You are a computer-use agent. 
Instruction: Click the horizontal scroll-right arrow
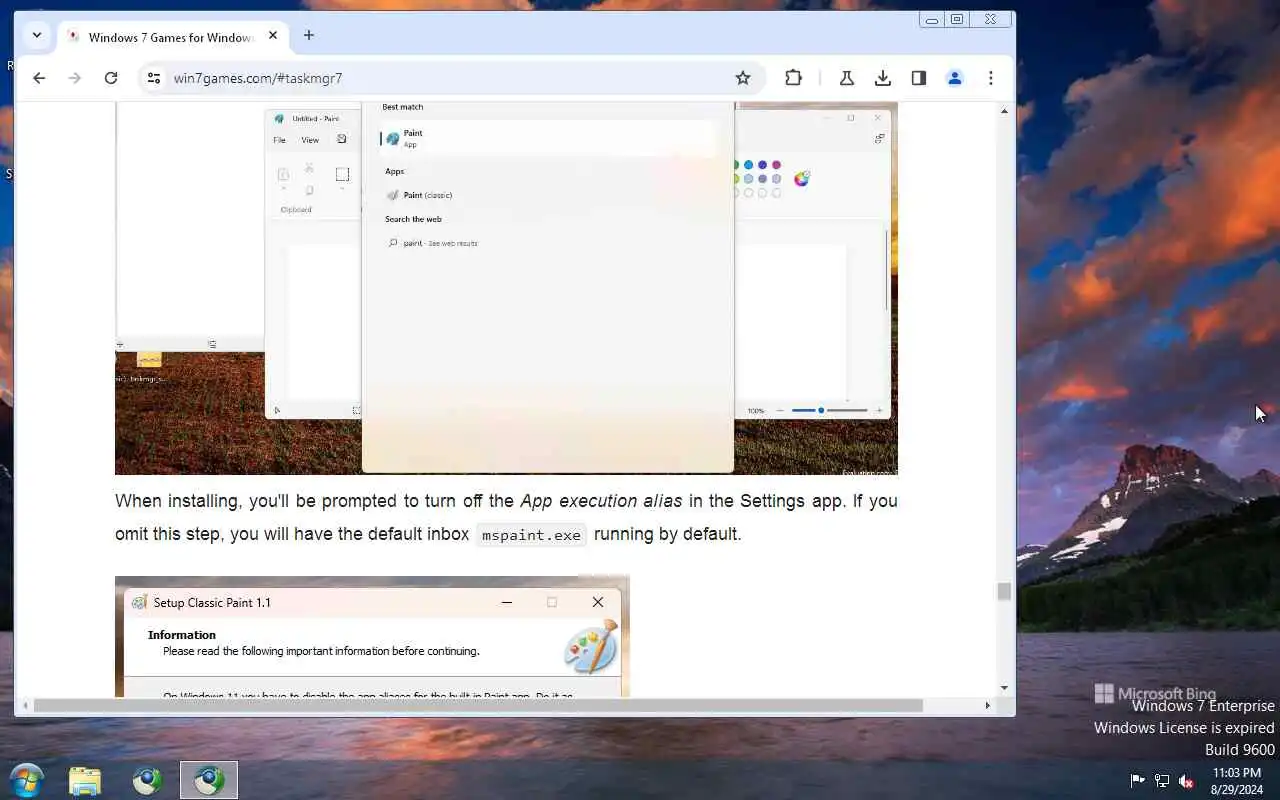point(988,705)
